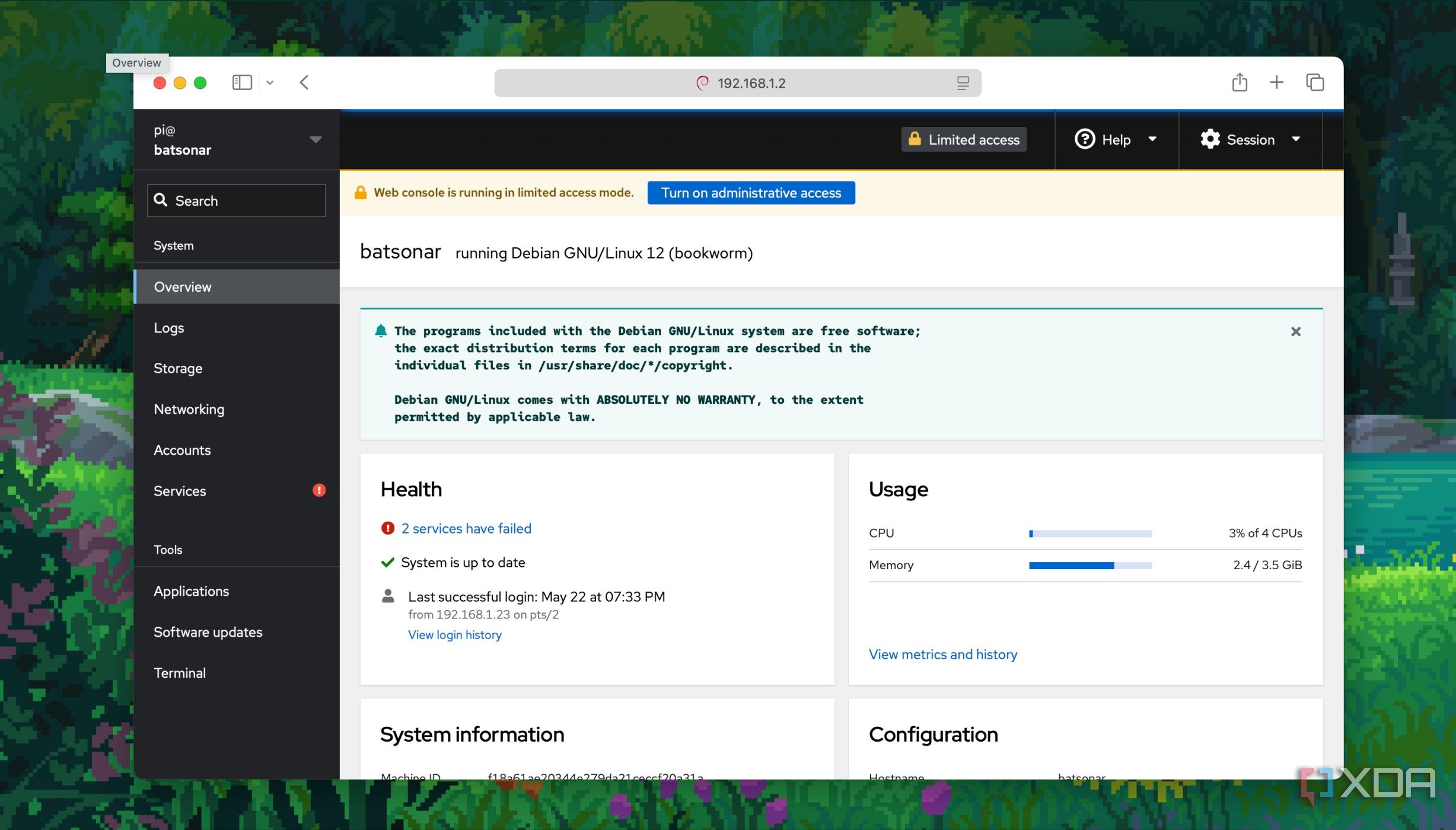Click the red error icon beside failed services
Image resolution: width=1456 pixels, height=830 pixels.
(388, 528)
